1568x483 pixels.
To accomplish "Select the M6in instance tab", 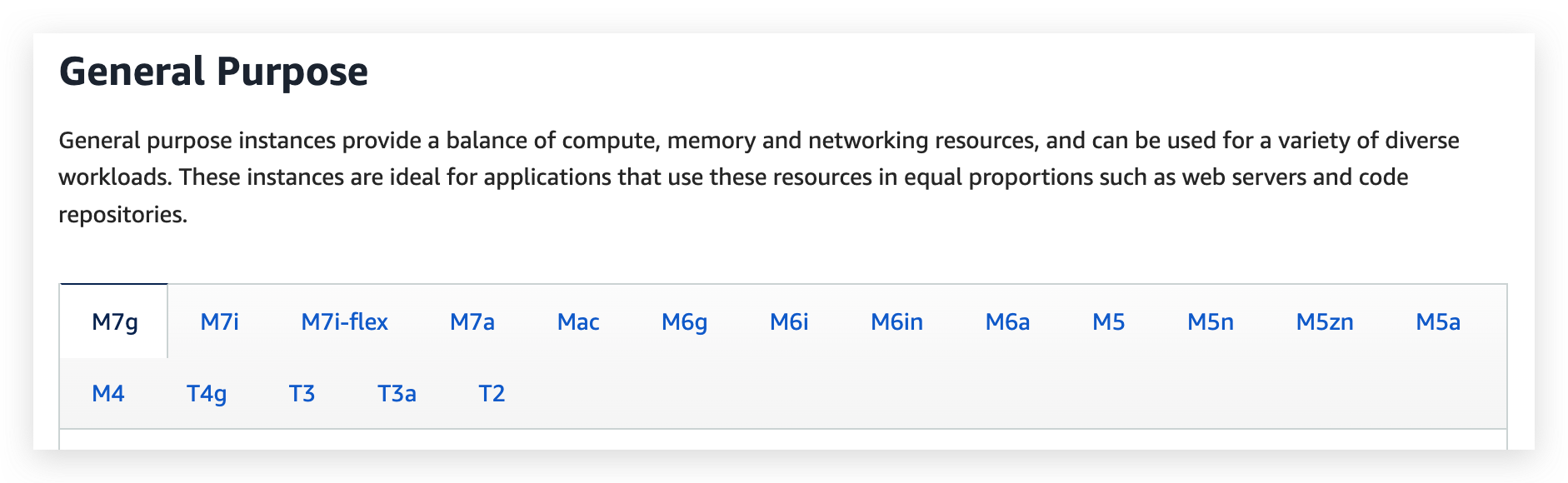I will tap(896, 322).
